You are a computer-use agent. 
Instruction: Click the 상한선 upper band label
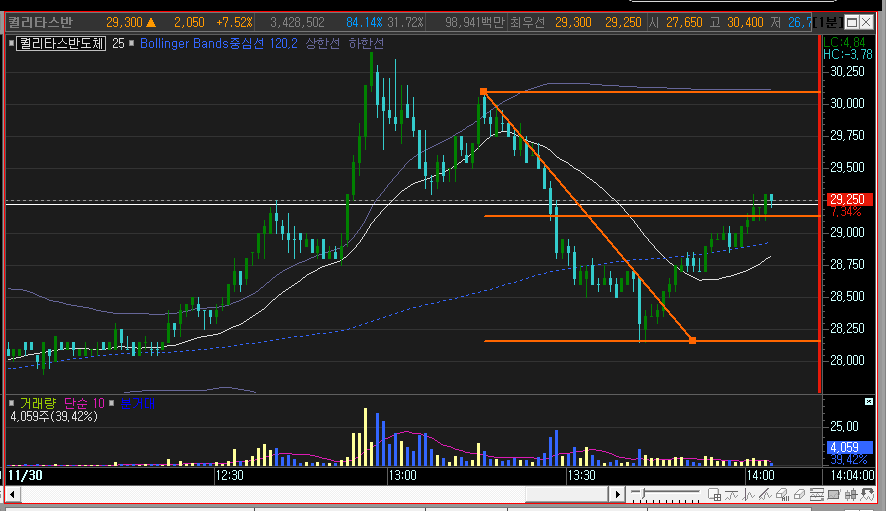(x=323, y=44)
